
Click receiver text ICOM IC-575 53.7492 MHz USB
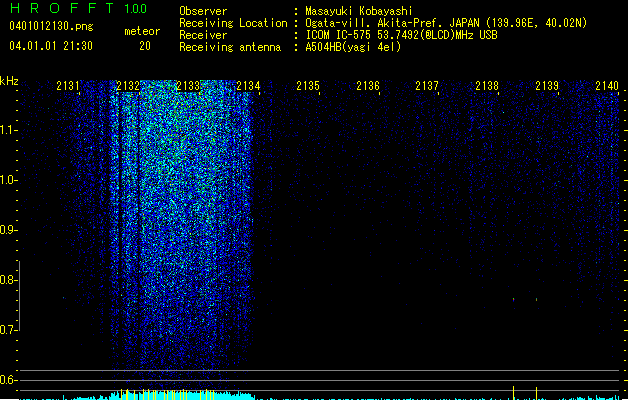click(401, 35)
